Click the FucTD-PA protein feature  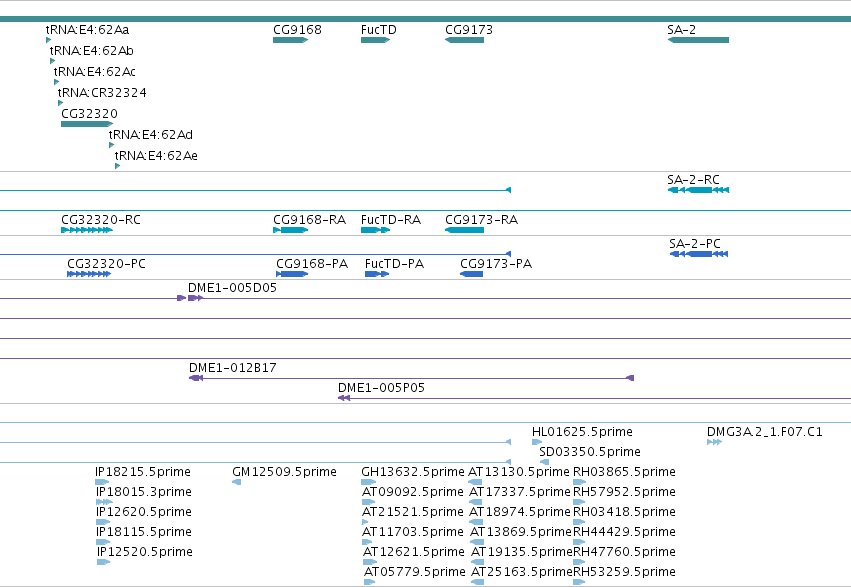coord(377,274)
